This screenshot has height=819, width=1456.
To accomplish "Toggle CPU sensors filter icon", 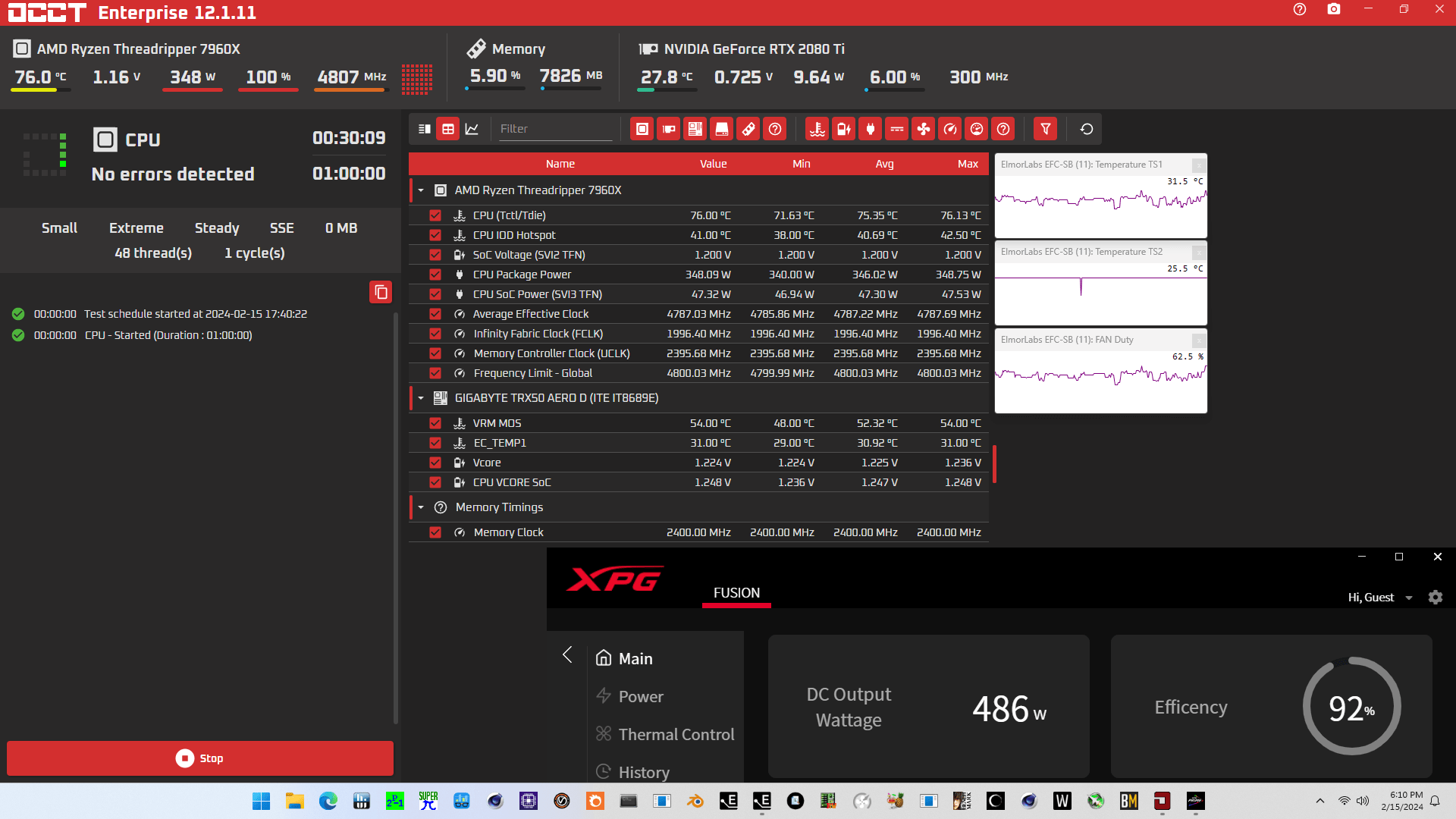I will pos(642,129).
